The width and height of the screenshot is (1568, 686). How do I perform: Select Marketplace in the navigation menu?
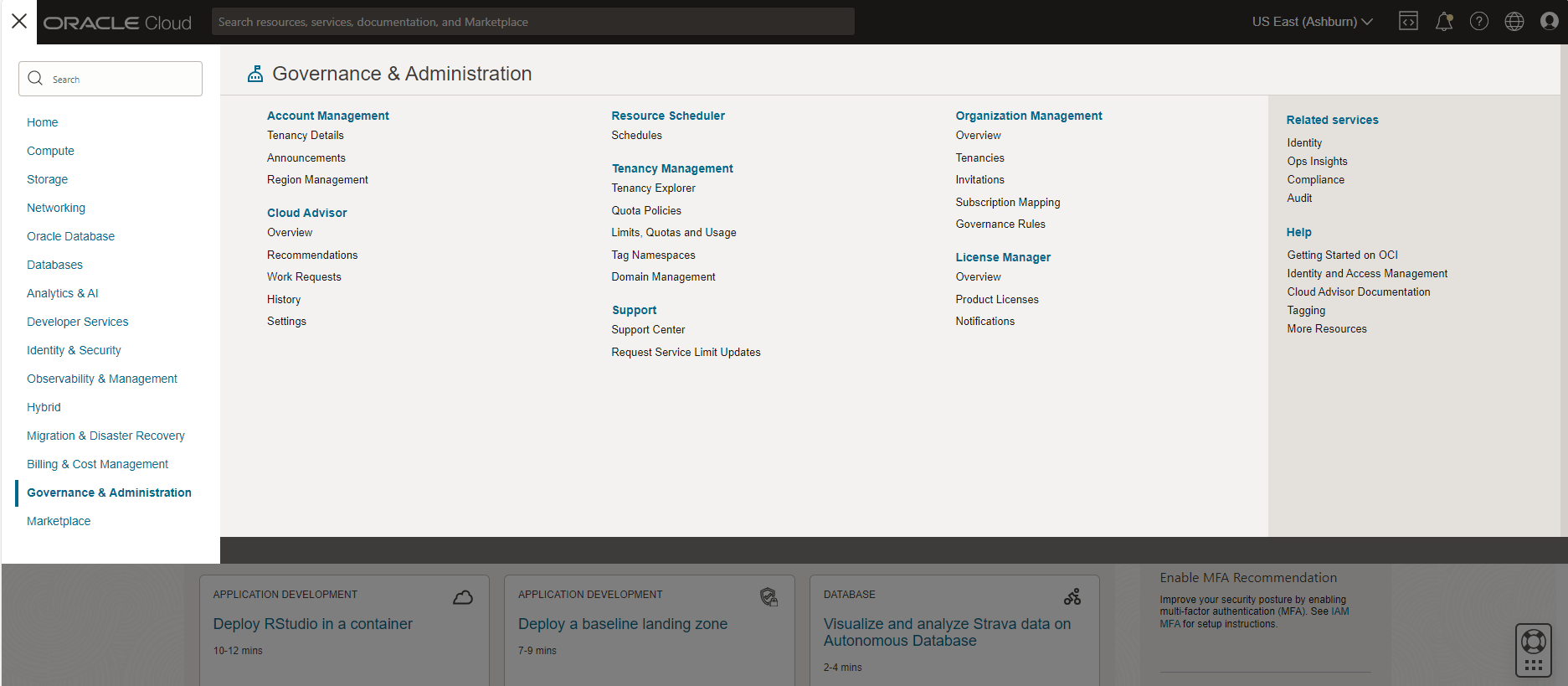59,521
